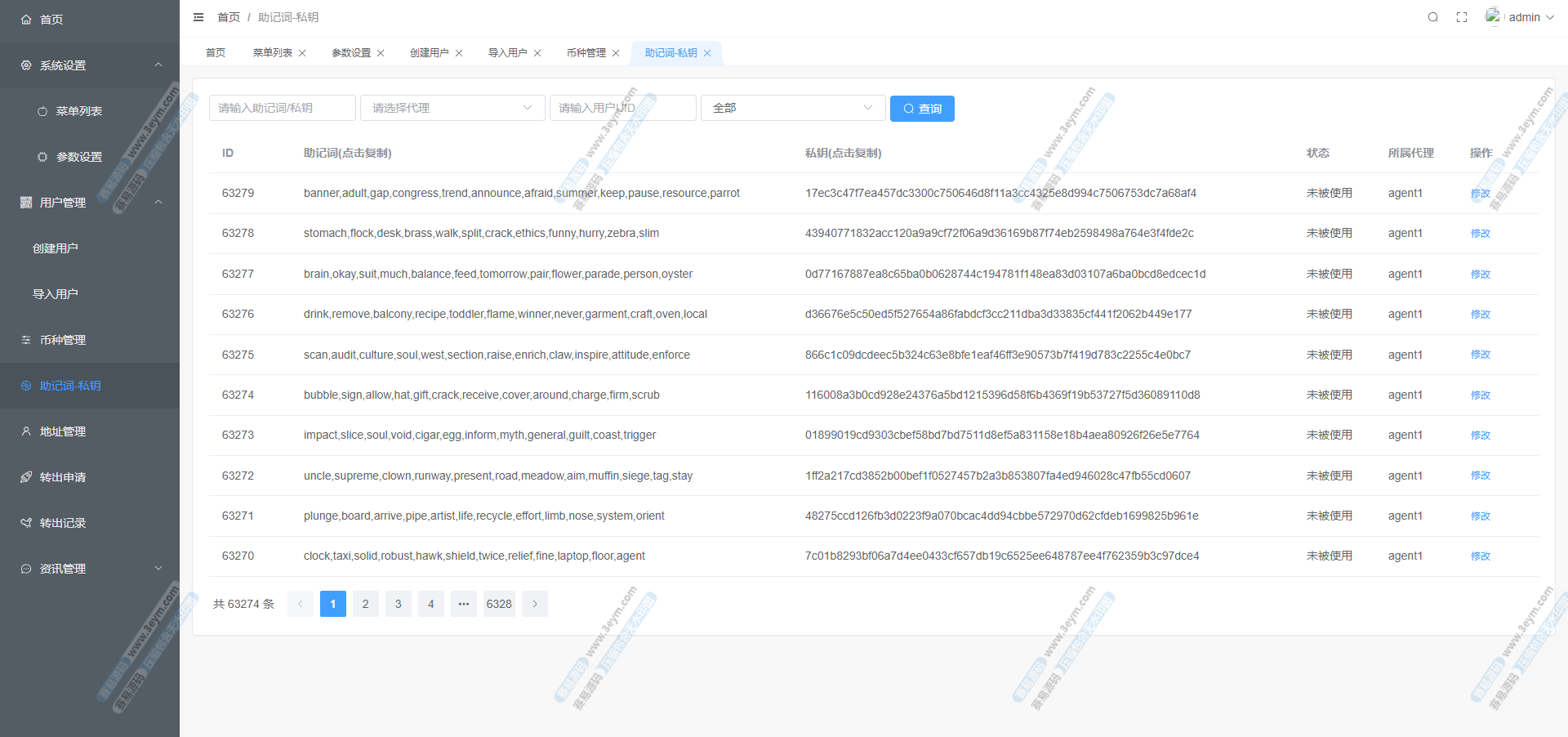This screenshot has width=1568, height=737.
Task: Close the 菜单列表 tab
Action: [x=302, y=53]
